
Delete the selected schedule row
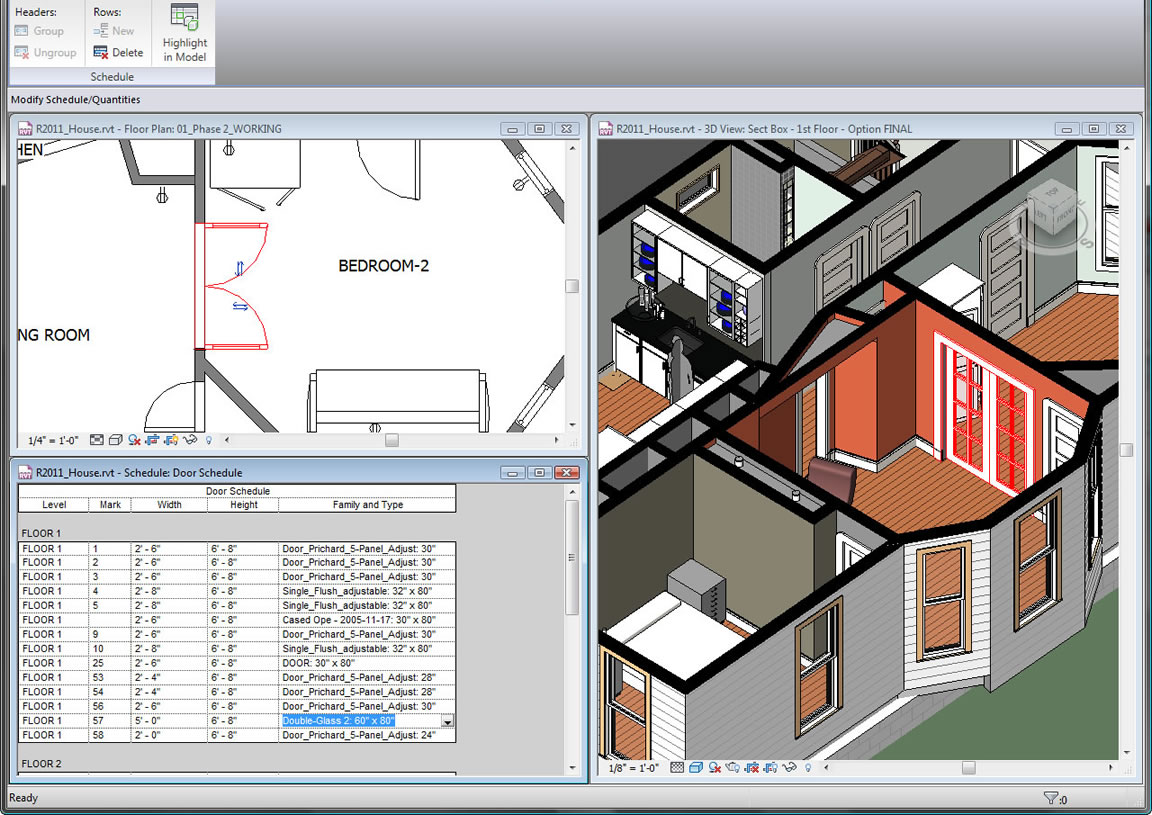(118, 53)
